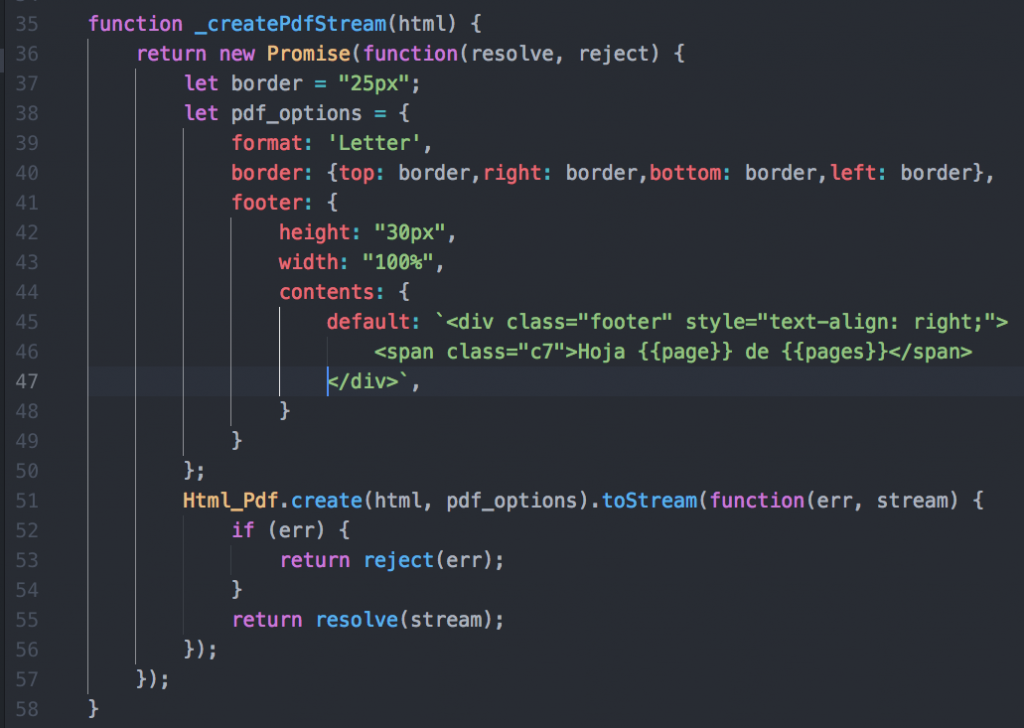
Task: Click the create method on line 51
Action: [326, 501]
